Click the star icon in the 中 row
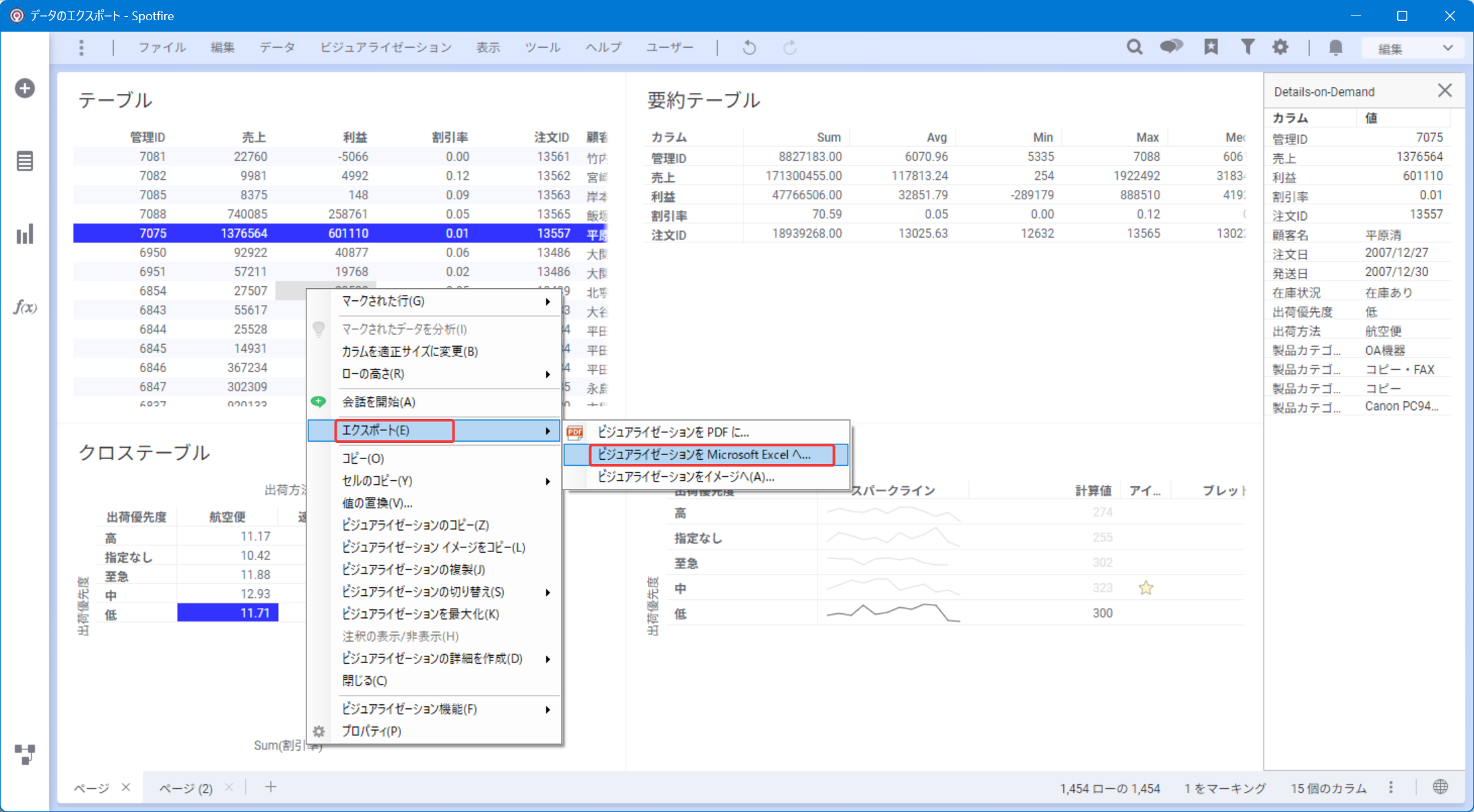 (1146, 588)
